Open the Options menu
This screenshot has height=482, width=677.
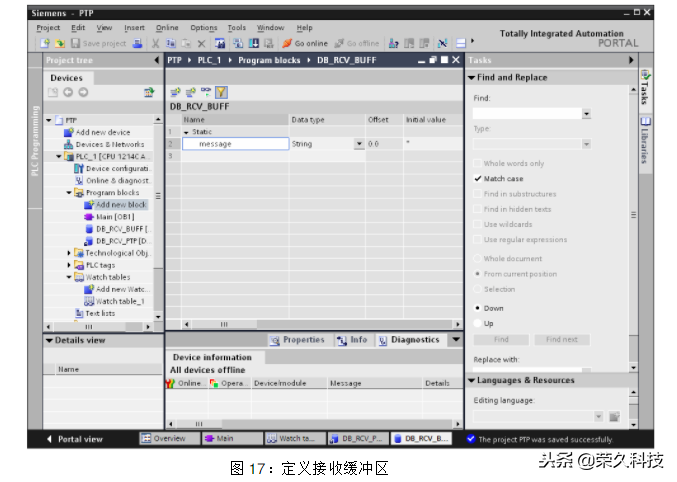[204, 28]
